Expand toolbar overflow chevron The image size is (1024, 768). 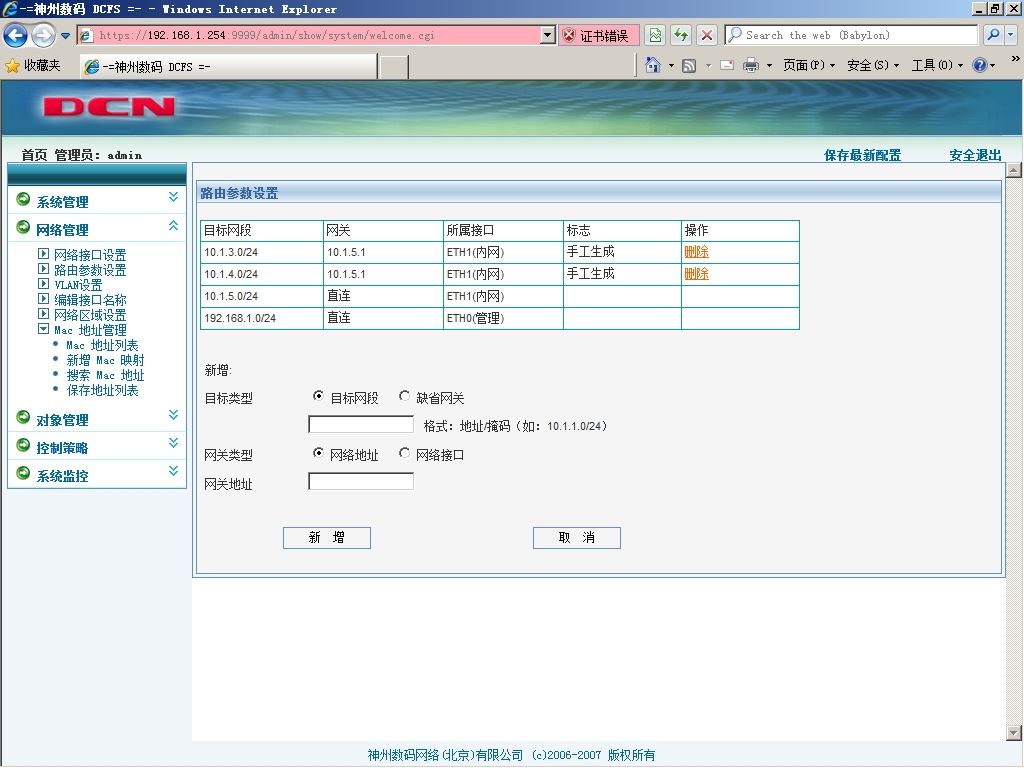coord(1016,59)
